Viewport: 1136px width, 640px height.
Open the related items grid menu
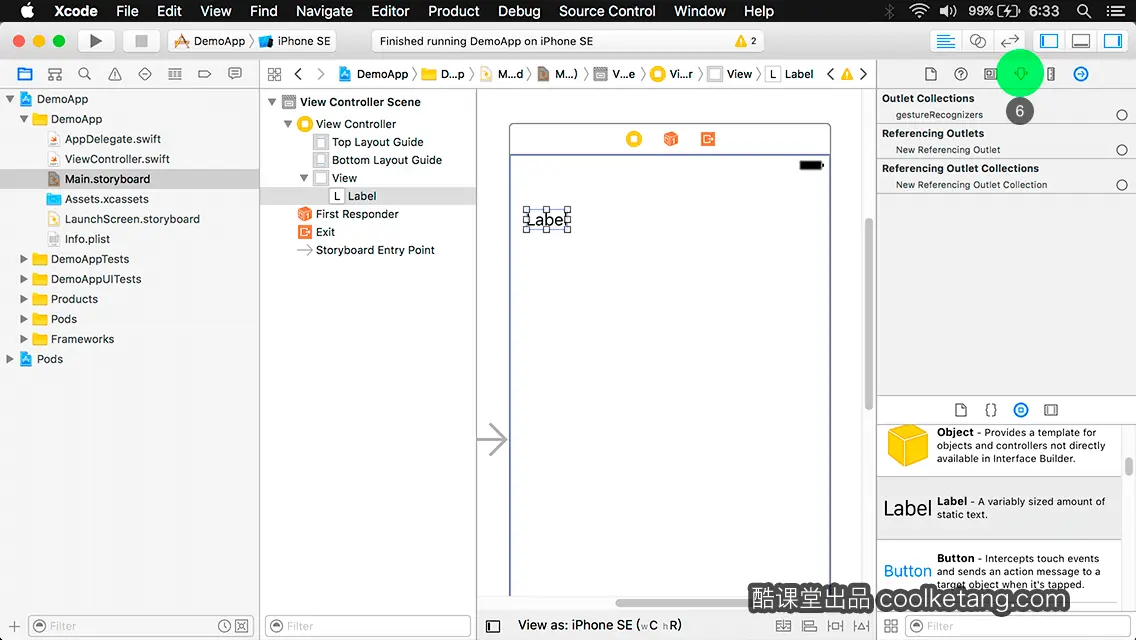[275, 74]
